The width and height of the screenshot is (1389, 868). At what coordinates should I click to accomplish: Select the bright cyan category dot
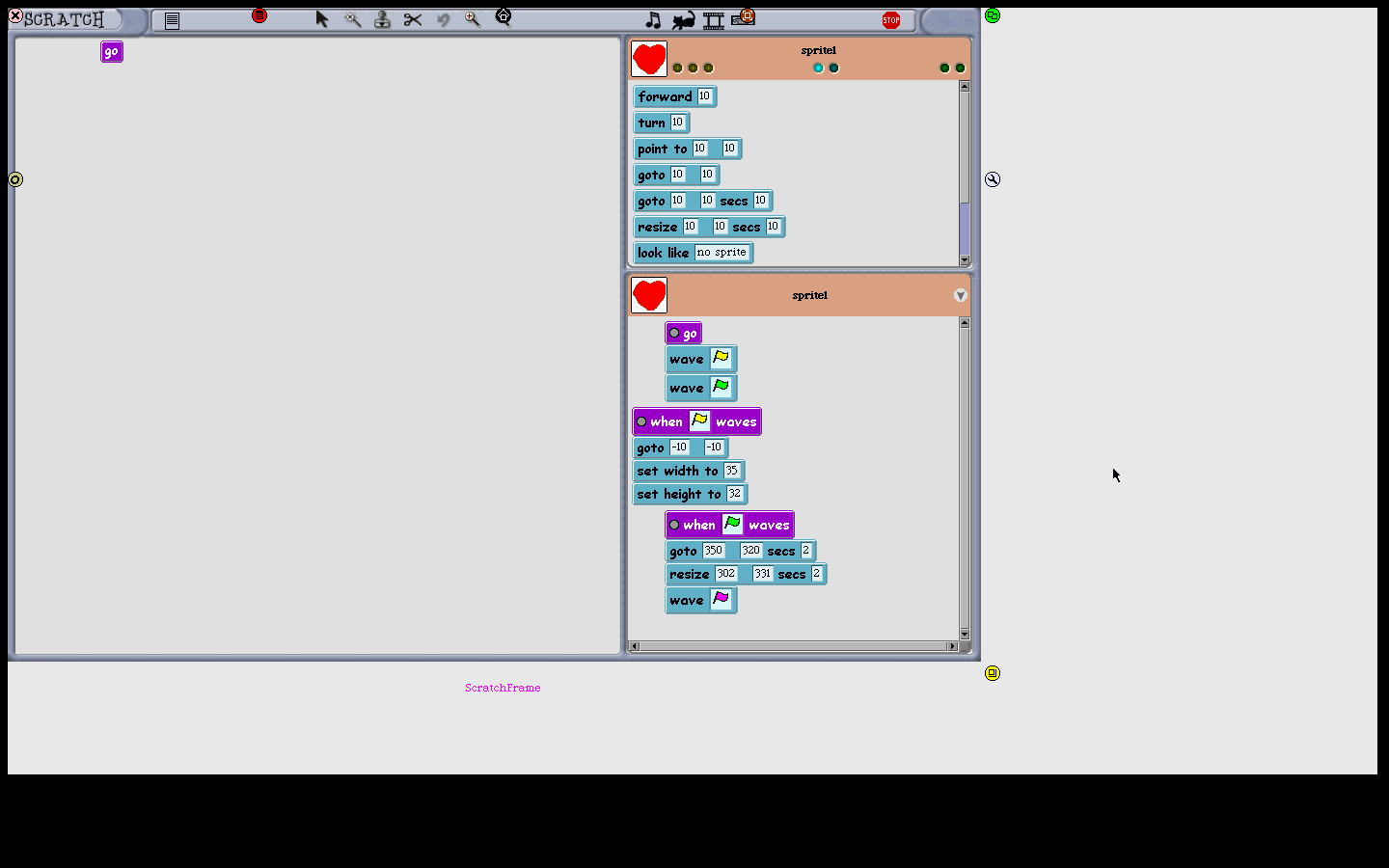click(x=818, y=68)
